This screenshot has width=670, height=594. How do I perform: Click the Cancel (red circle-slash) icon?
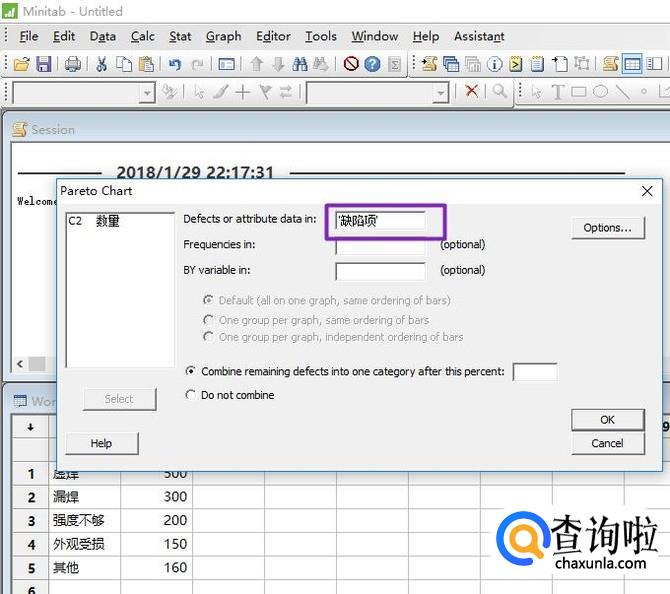[351, 64]
